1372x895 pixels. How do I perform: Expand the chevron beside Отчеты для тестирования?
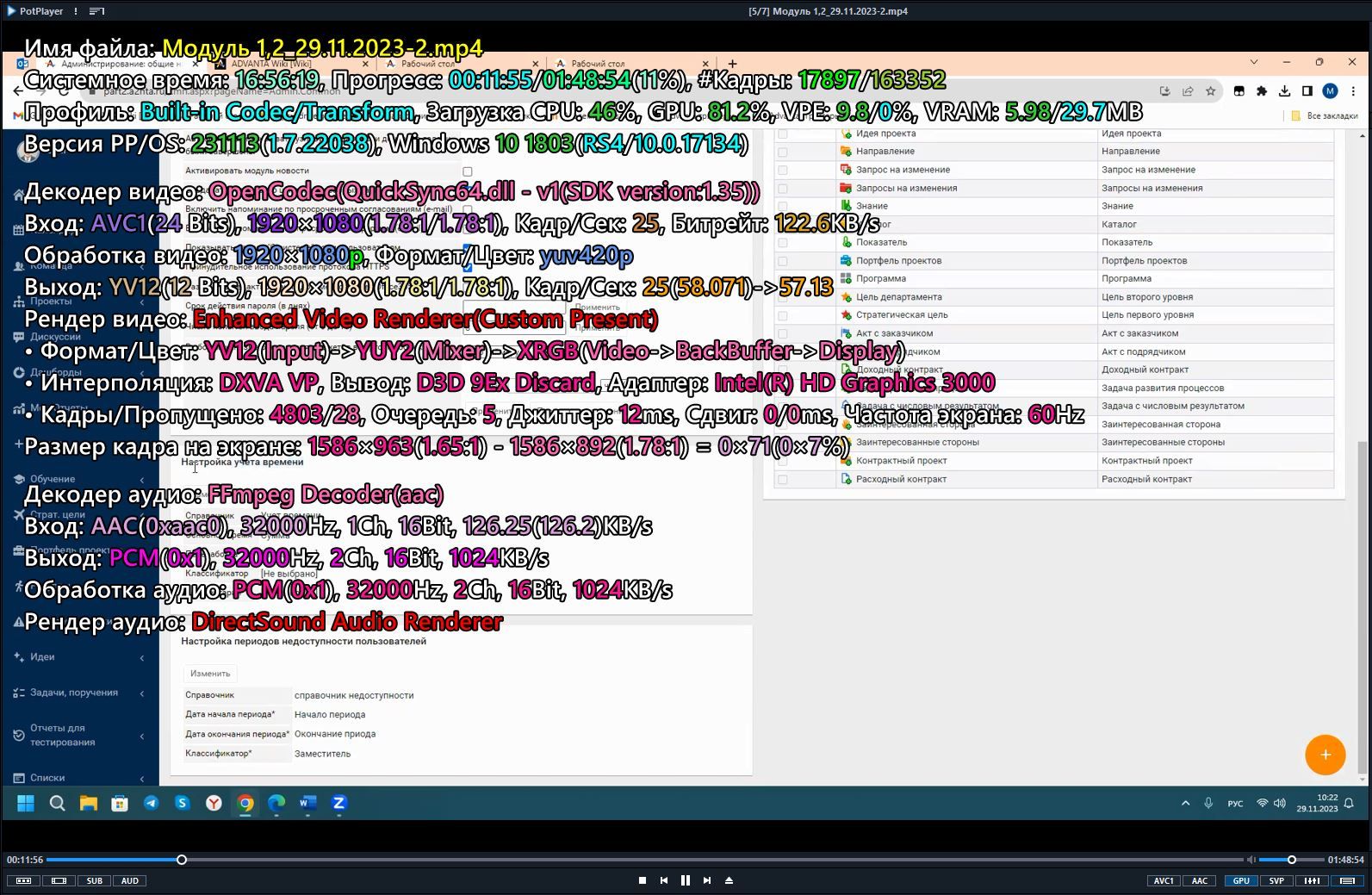142,736
